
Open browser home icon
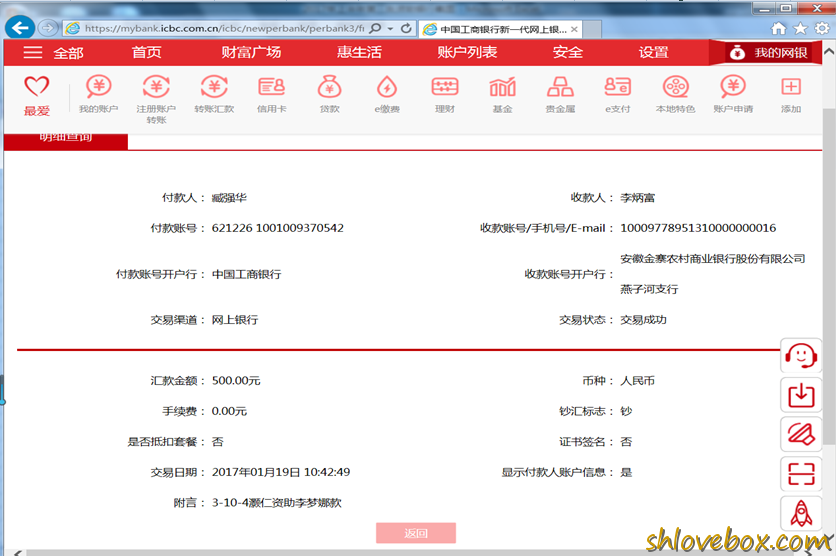[x=778, y=28]
